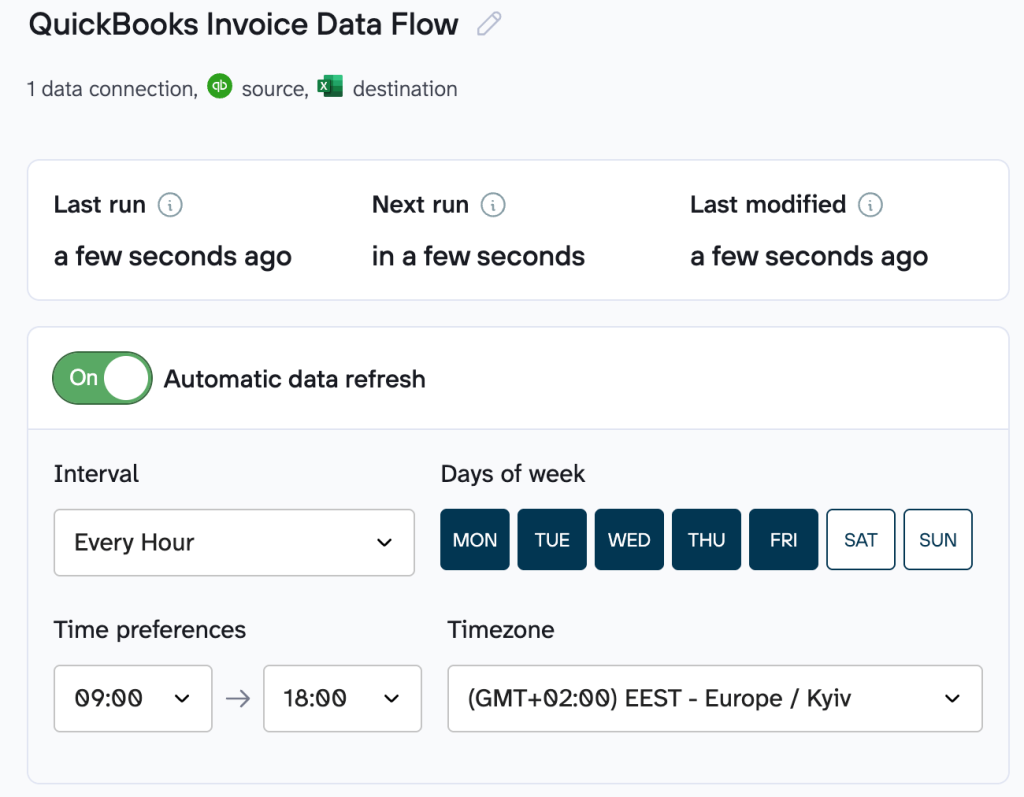Expand the Timezone Europe / Kyiv dropdown

714,698
